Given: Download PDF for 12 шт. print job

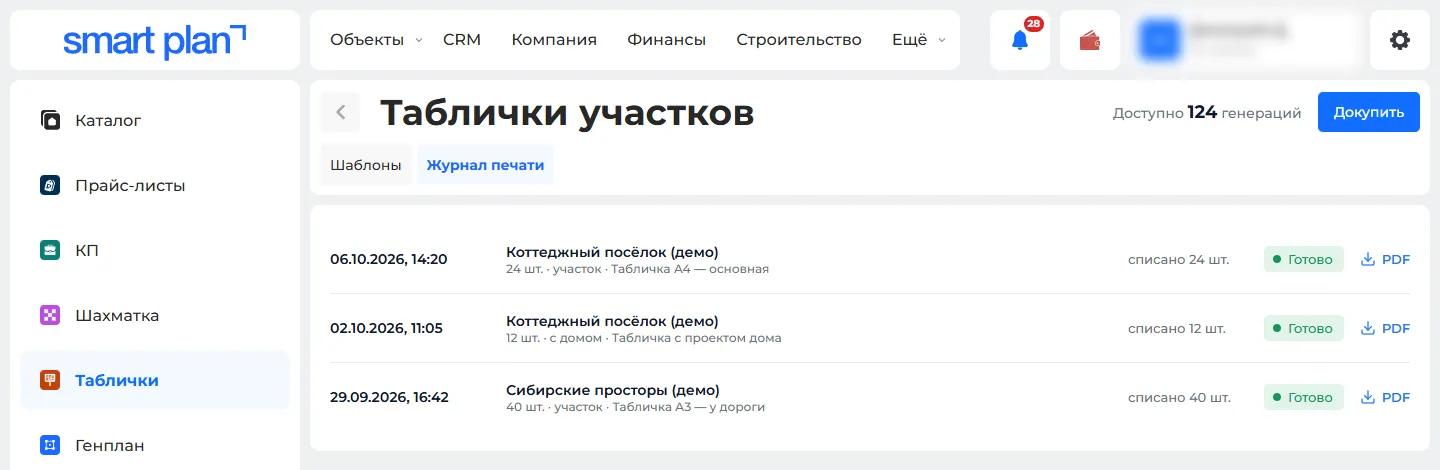Looking at the screenshot, I should click(x=1385, y=328).
